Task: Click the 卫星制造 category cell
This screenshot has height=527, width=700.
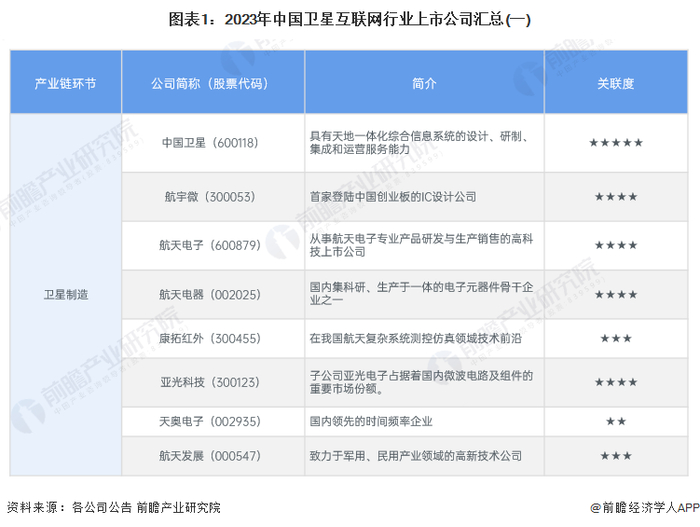Action: (66, 295)
